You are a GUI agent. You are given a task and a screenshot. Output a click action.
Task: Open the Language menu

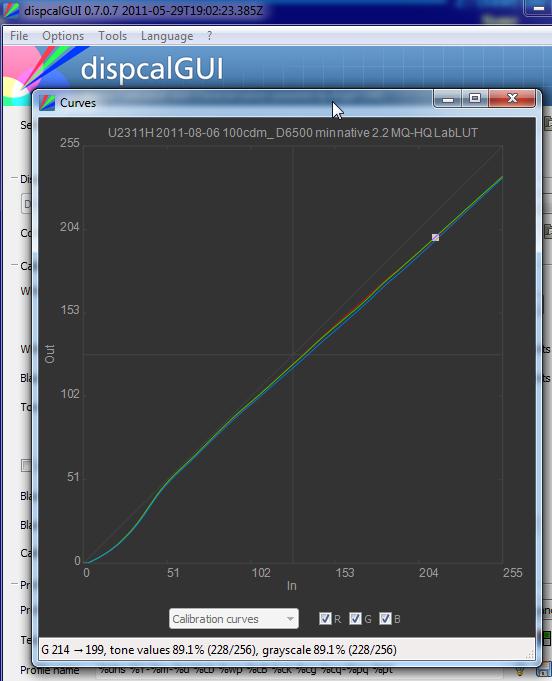pos(167,36)
